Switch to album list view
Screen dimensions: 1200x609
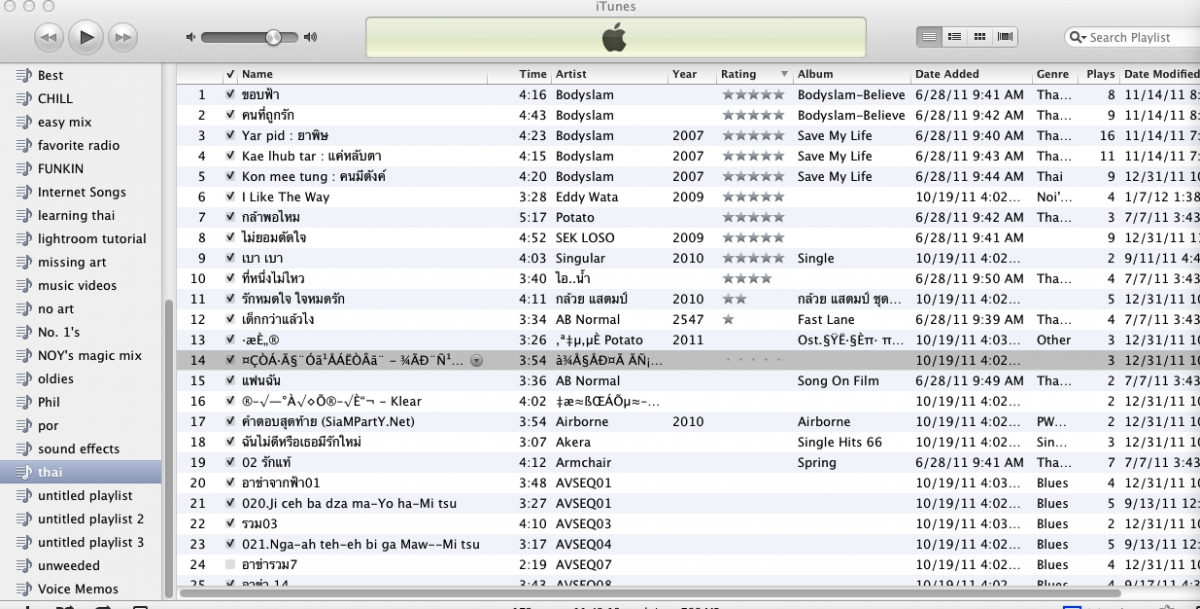(955, 37)
